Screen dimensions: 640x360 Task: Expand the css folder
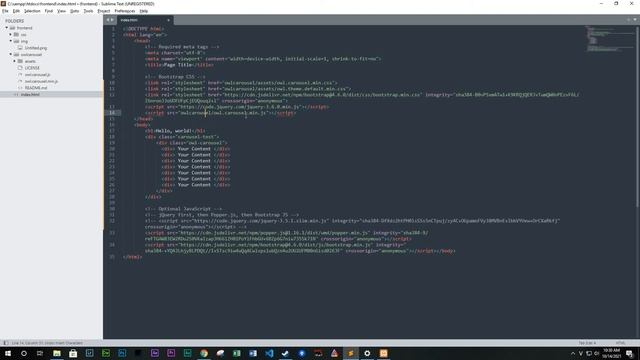tap(11, 35)
